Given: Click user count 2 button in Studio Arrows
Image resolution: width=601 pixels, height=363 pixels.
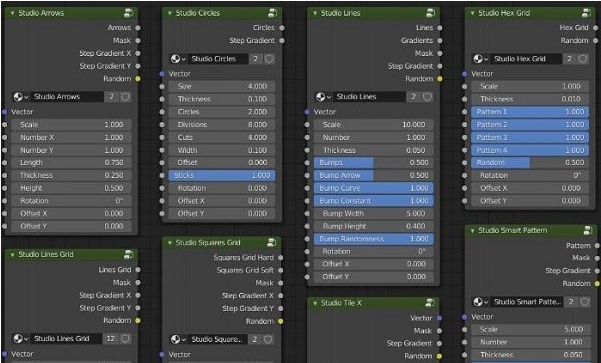Looking at the screenshot, I should coord(112,97).
